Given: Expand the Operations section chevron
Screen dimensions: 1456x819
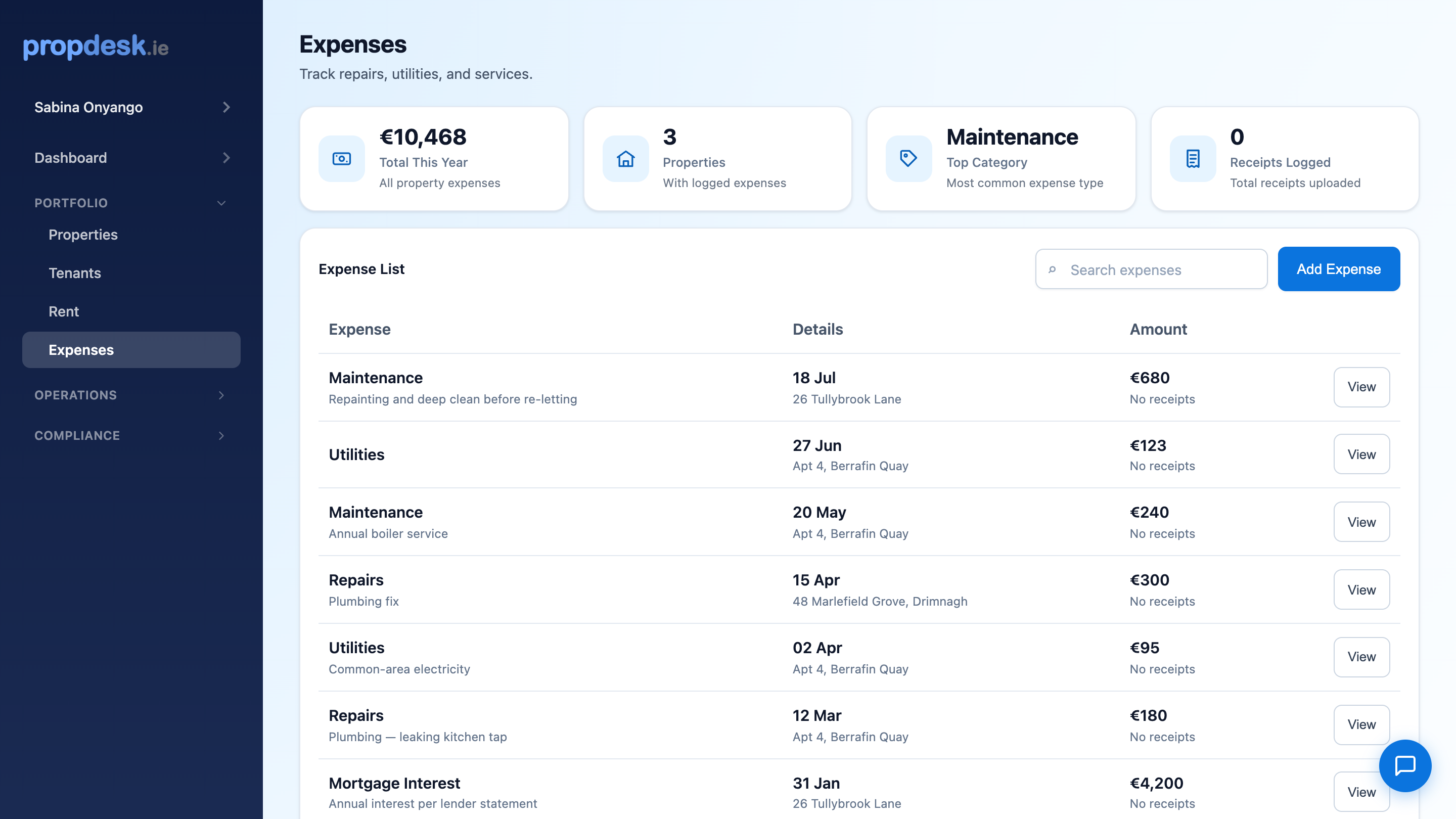Looking at the screenshot, I should tap(221, 395).
